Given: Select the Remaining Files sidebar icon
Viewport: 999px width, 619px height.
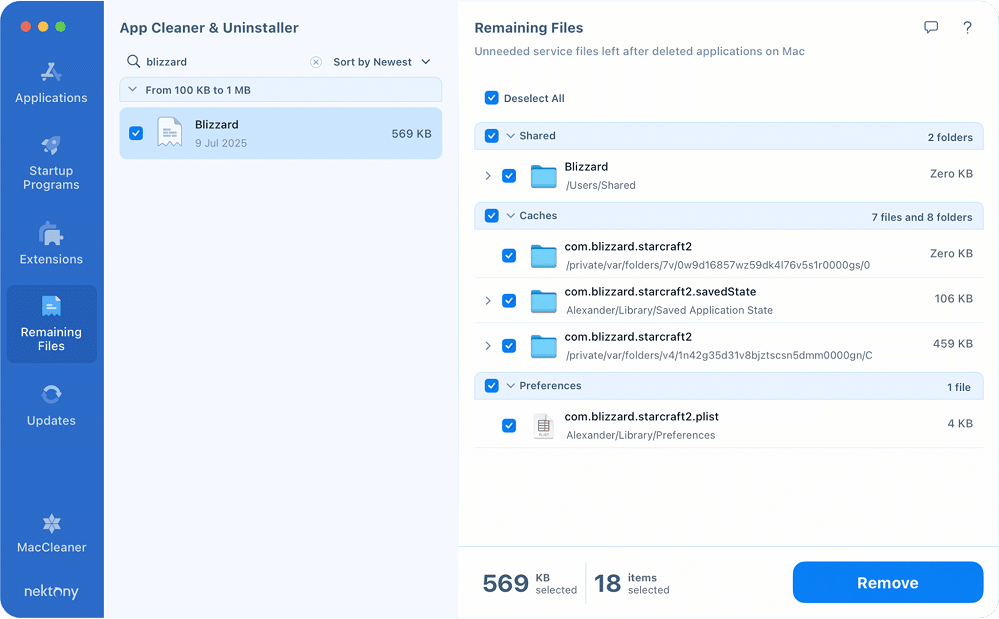Looking at the screenshot, I should click(x=51, y=306).
